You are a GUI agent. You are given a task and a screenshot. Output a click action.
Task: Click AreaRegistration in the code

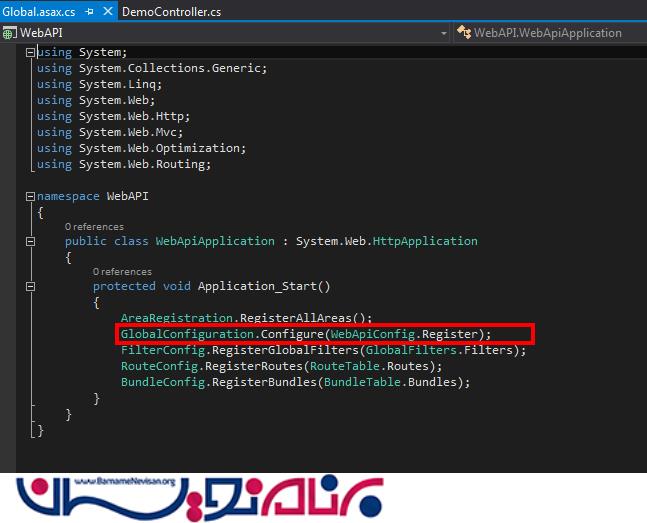(177, 317)
